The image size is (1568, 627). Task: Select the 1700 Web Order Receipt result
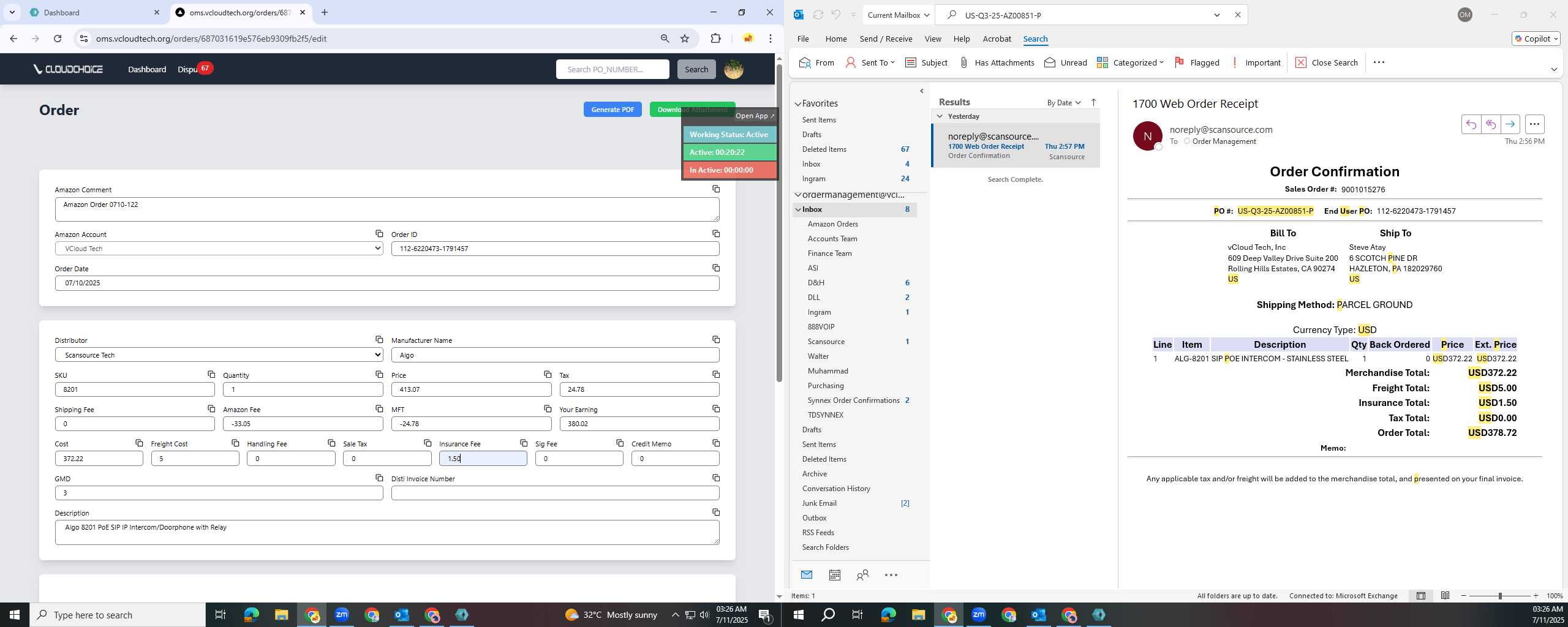coord(1016,146)
